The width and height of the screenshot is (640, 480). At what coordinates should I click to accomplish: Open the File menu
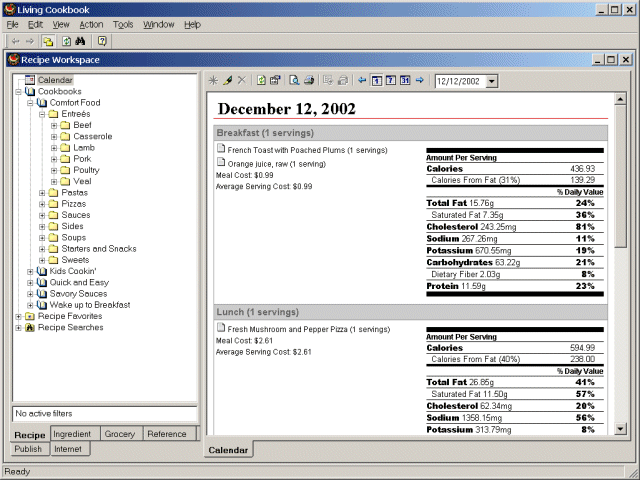click(13, 24)
